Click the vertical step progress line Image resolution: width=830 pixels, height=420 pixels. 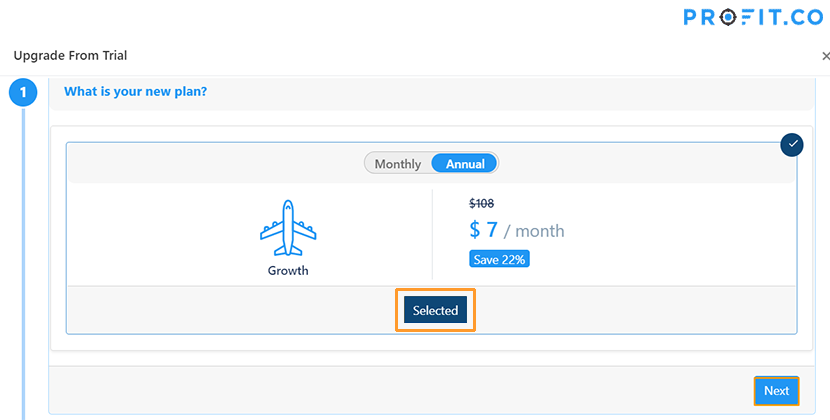pyautogui.click(x=23, y=264)
